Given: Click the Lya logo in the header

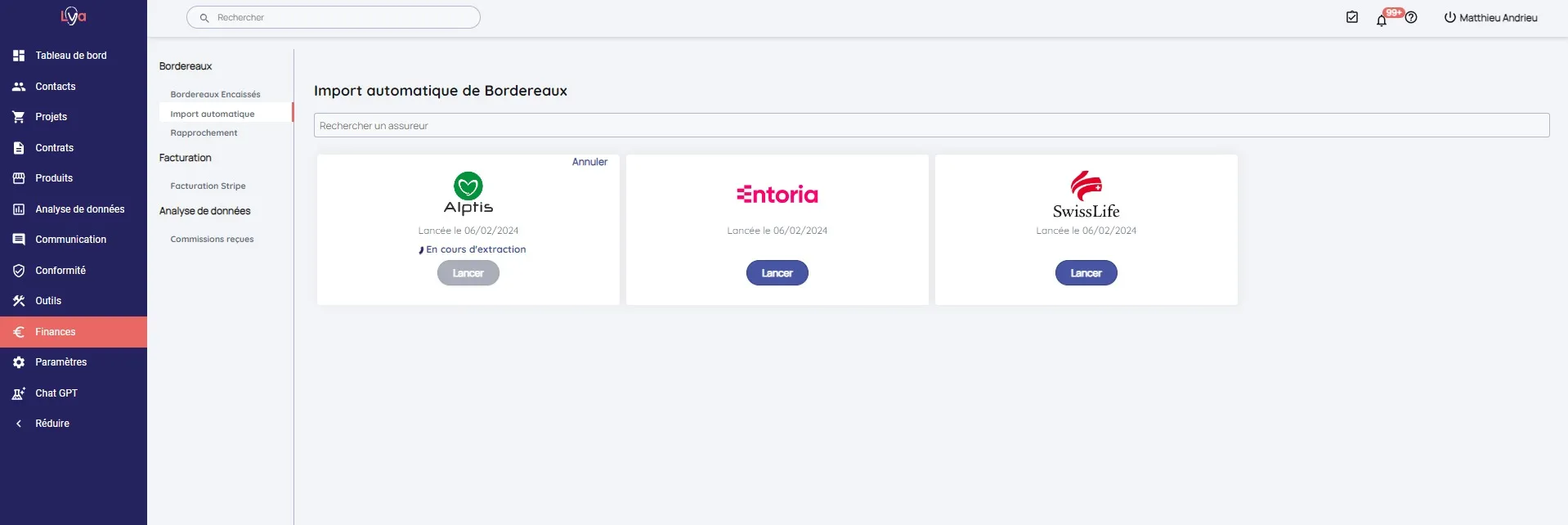Looking at the screenshot, I should (x=74, y=16).
